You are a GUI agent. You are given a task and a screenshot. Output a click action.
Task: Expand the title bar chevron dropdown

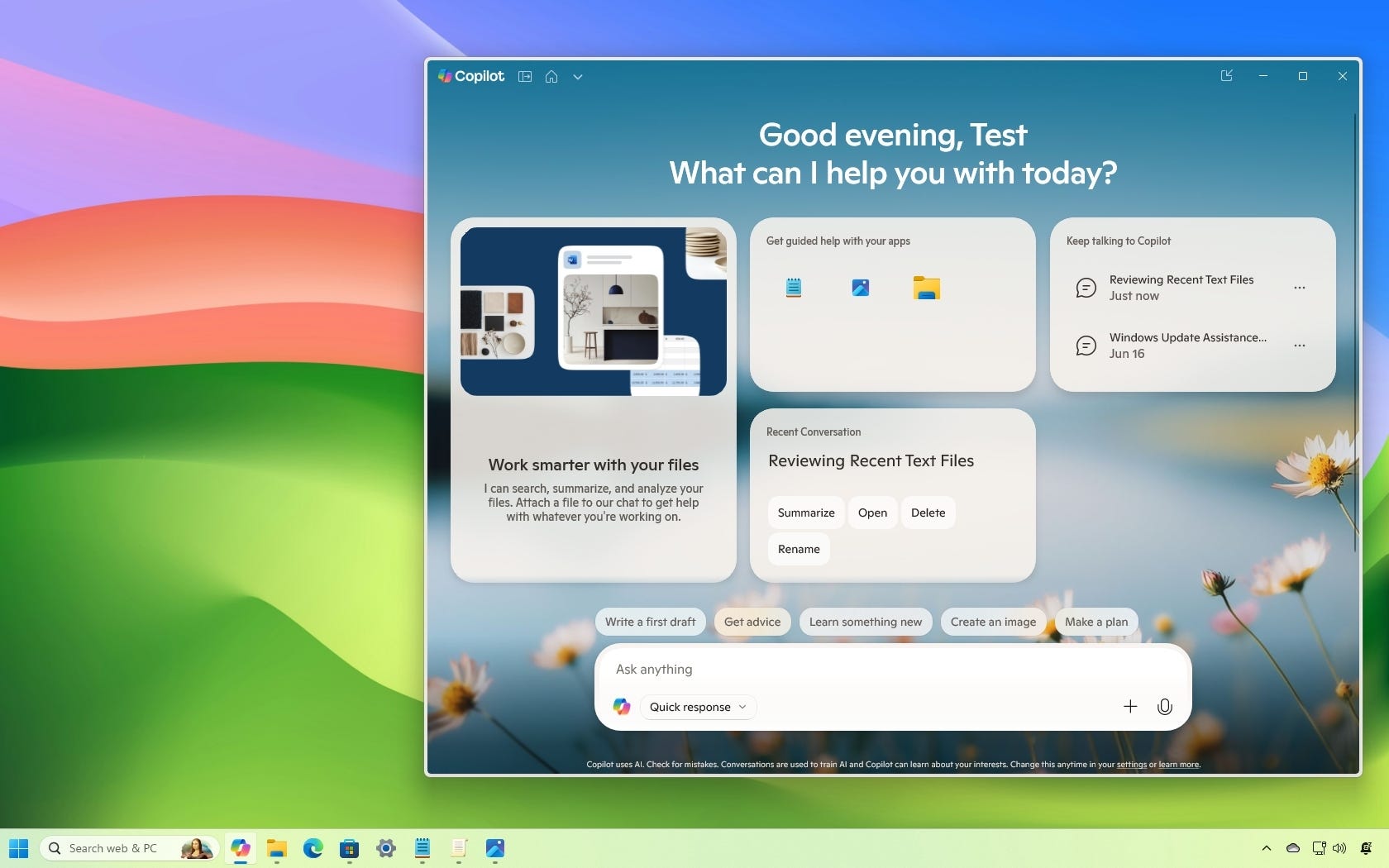578,77
